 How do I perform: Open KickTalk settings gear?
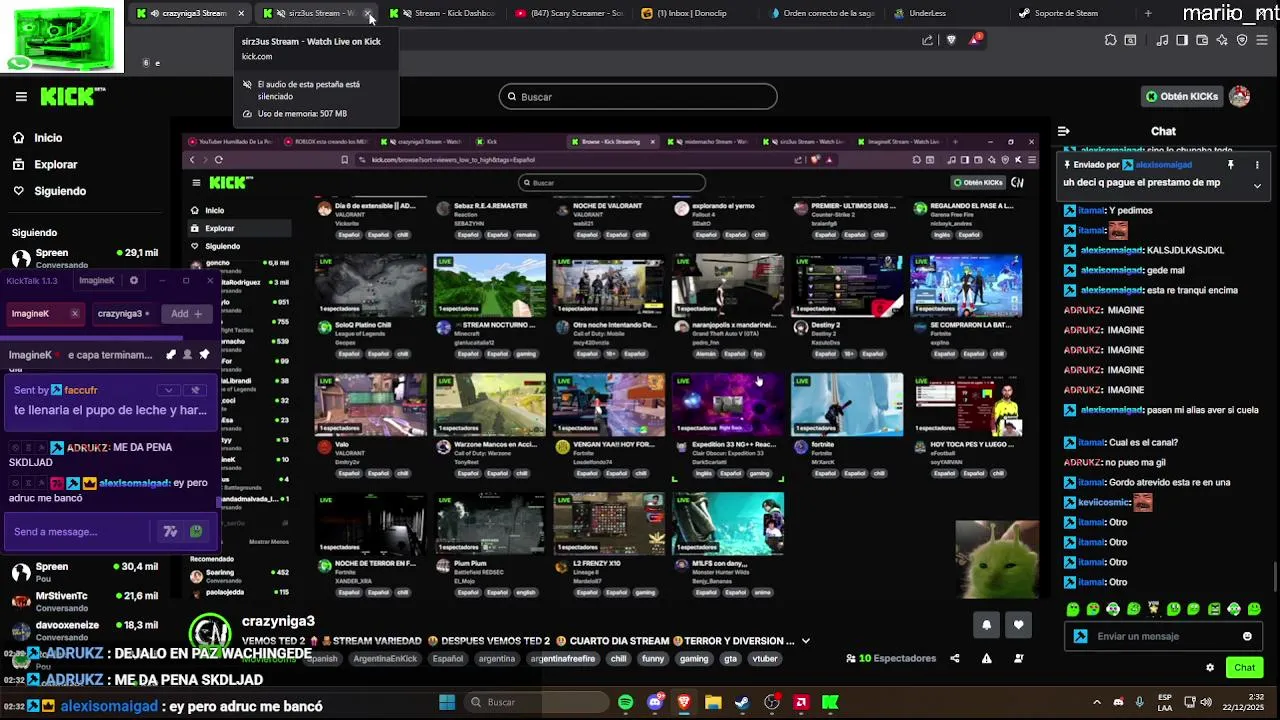click(134, 281)
